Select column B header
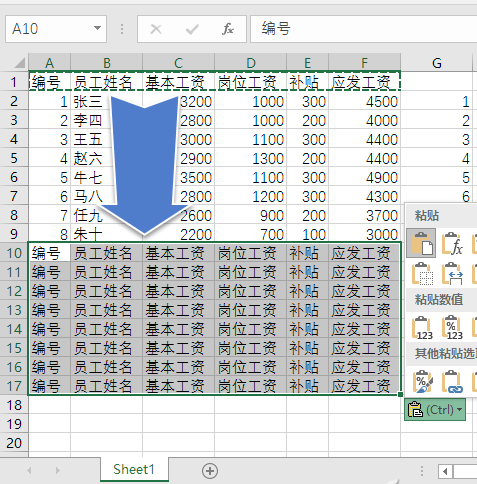This screenshot has width=477, height=484. point(107,62)
